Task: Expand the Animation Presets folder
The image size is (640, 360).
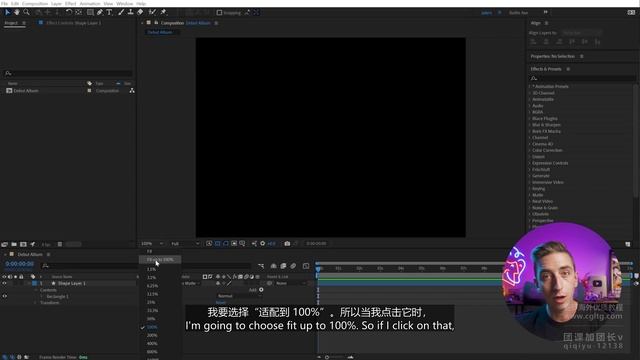Action: [530, 87]
